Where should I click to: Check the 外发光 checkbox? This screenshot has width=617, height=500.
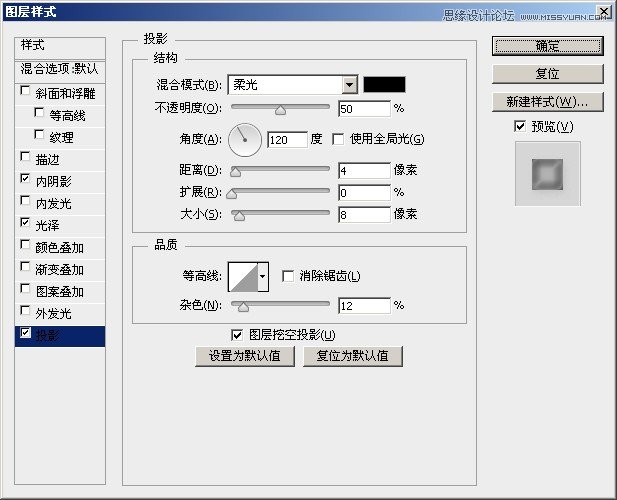click(x=25, y=311)
